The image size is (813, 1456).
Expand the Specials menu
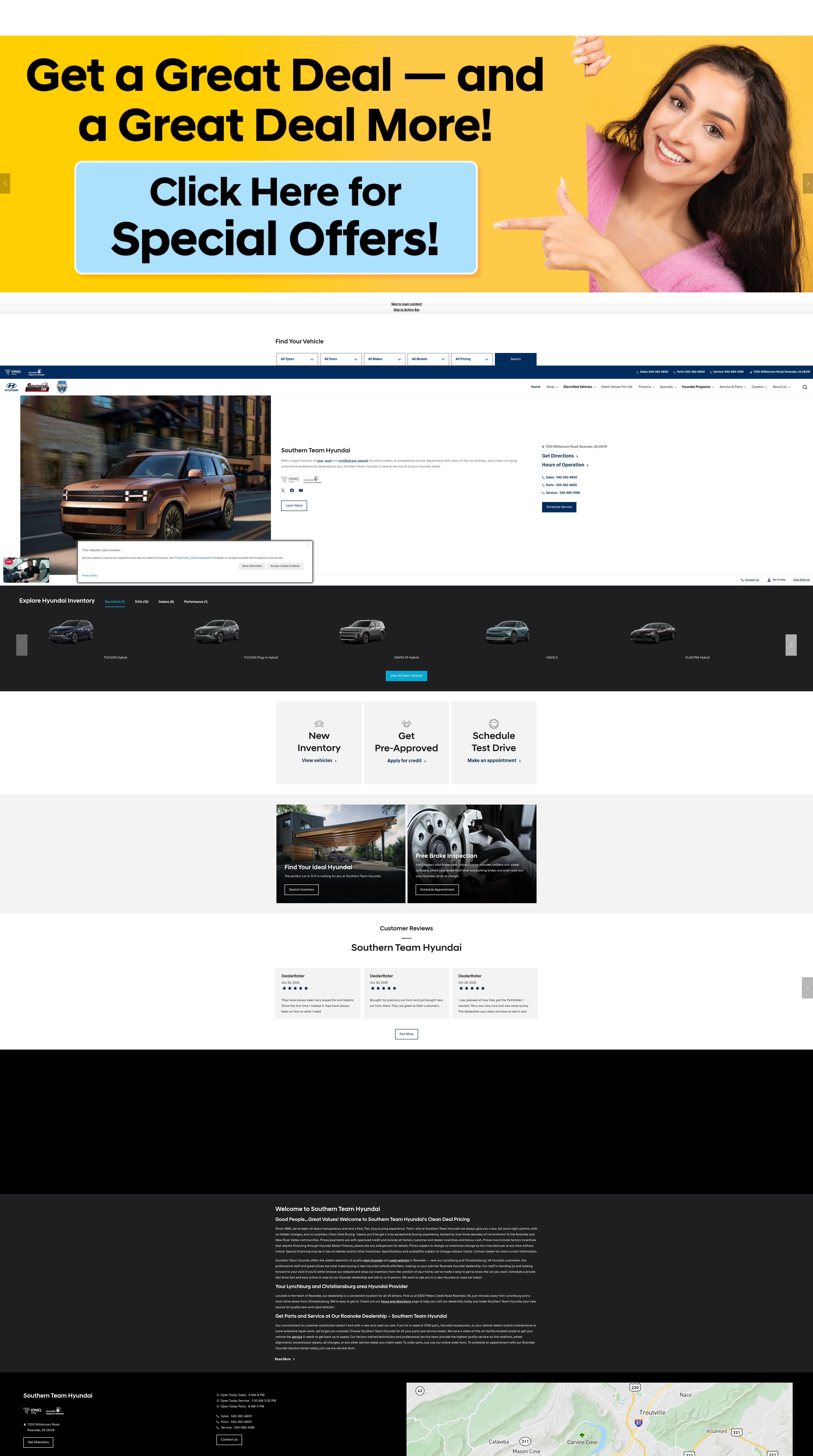668,387
